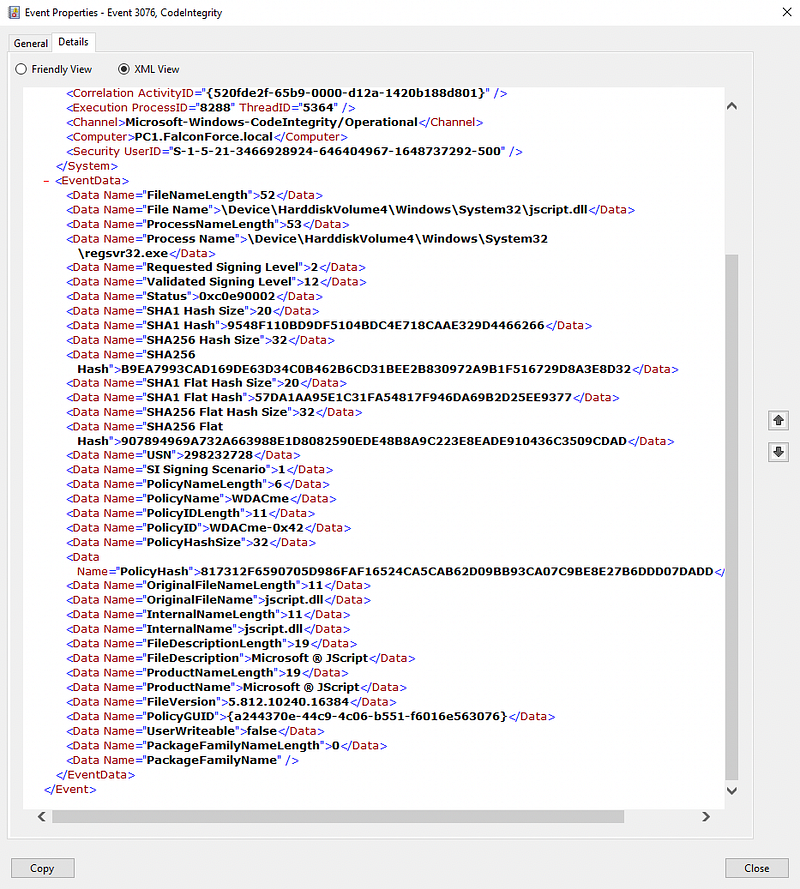The image size is (800, 889).
Task: Click the FileDescription Microsoft JScript line
Action: 241,658
